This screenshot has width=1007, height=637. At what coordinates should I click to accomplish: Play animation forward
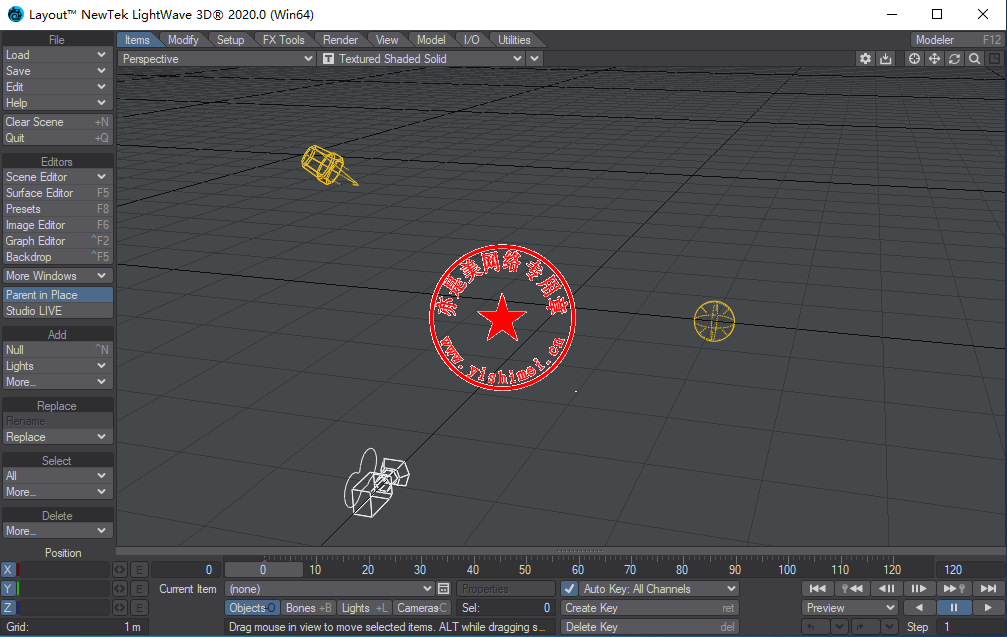coord(988,607)
